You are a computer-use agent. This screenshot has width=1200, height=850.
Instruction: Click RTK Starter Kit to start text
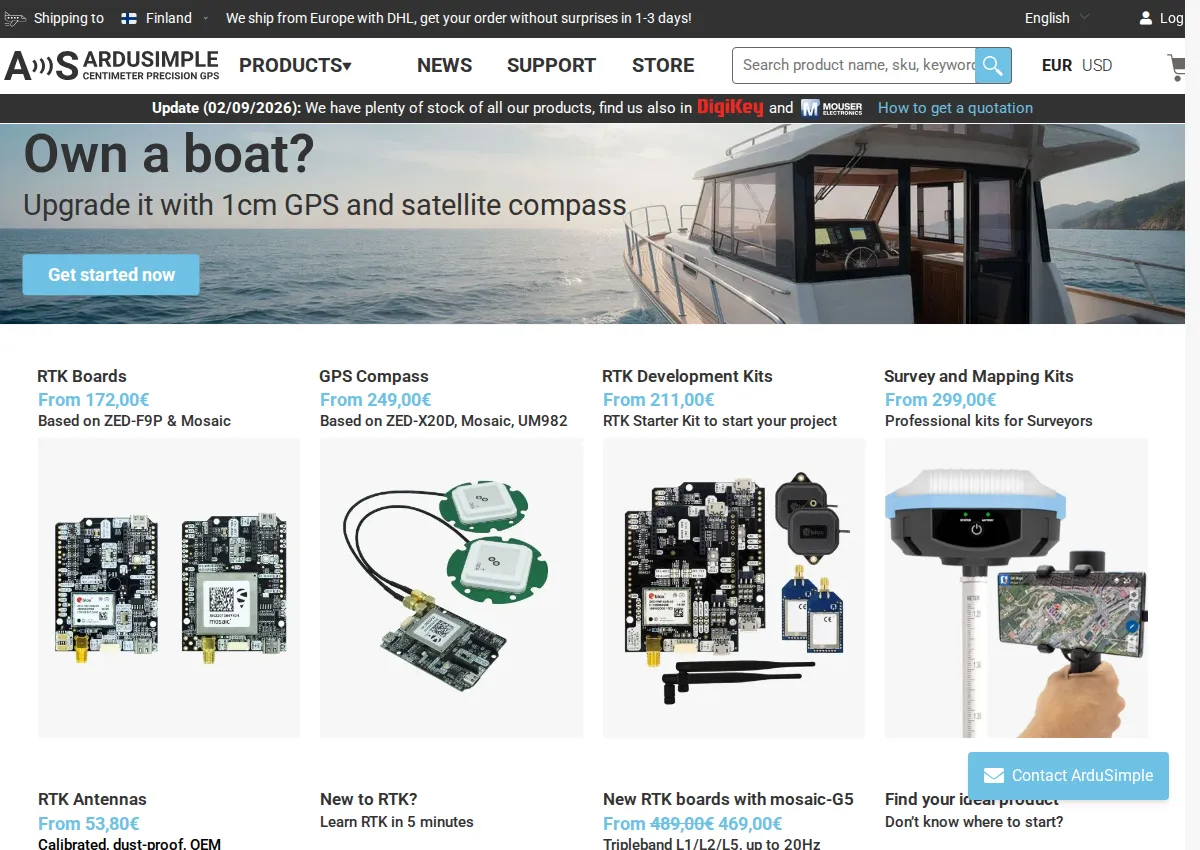[x=720, y=421]
